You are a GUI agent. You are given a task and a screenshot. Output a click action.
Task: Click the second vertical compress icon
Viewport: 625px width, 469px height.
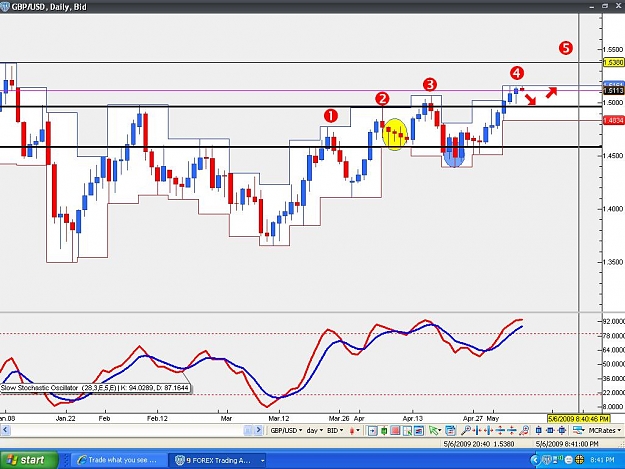(x=511, y=430)
